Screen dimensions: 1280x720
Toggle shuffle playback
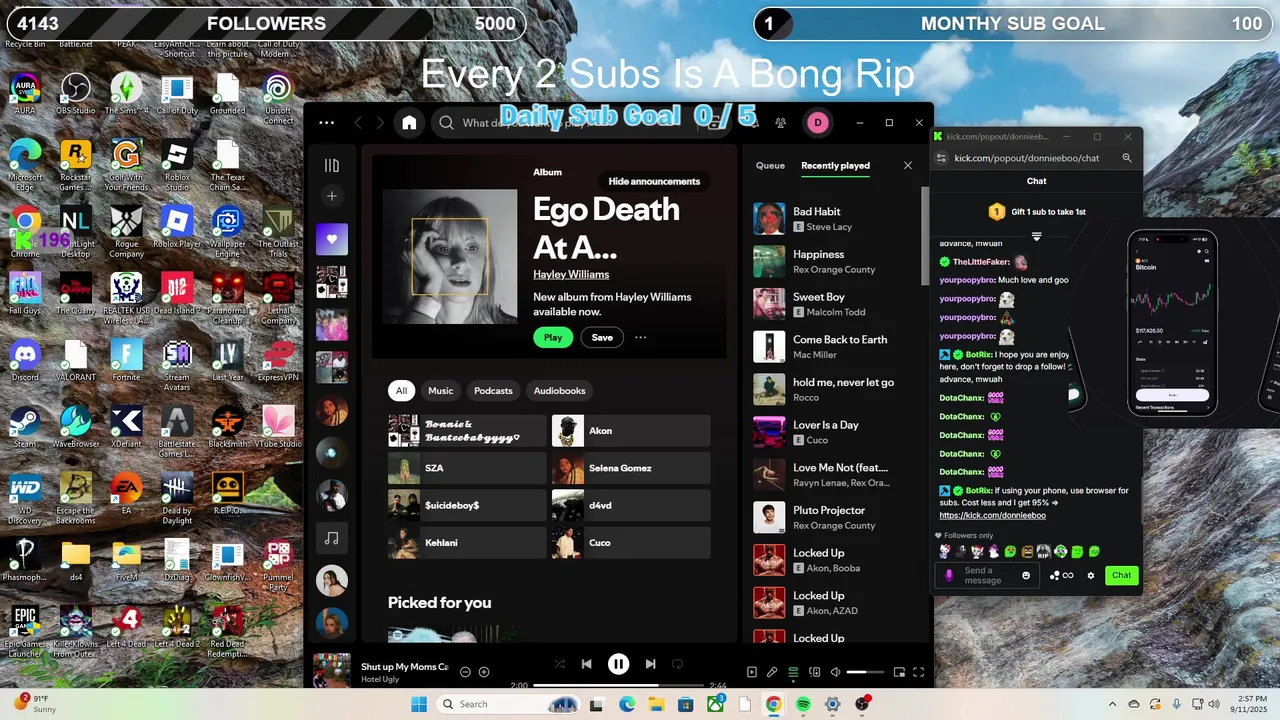coord(559,664)
